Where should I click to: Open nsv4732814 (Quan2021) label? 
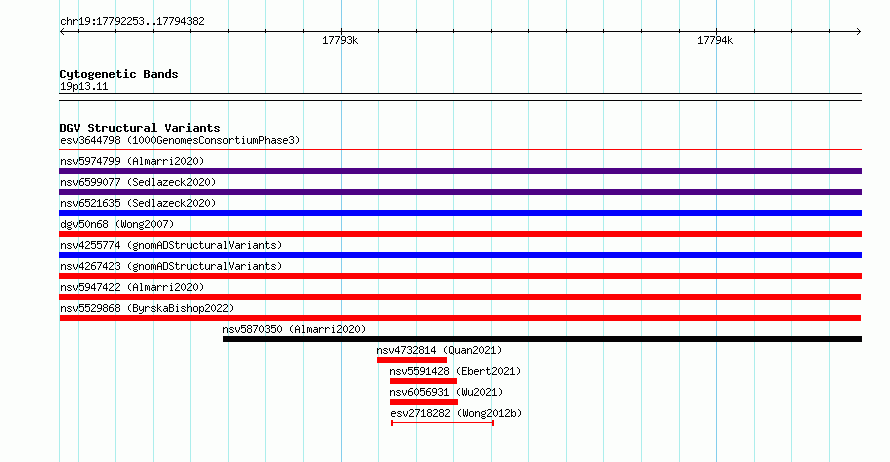pos(439,350)
